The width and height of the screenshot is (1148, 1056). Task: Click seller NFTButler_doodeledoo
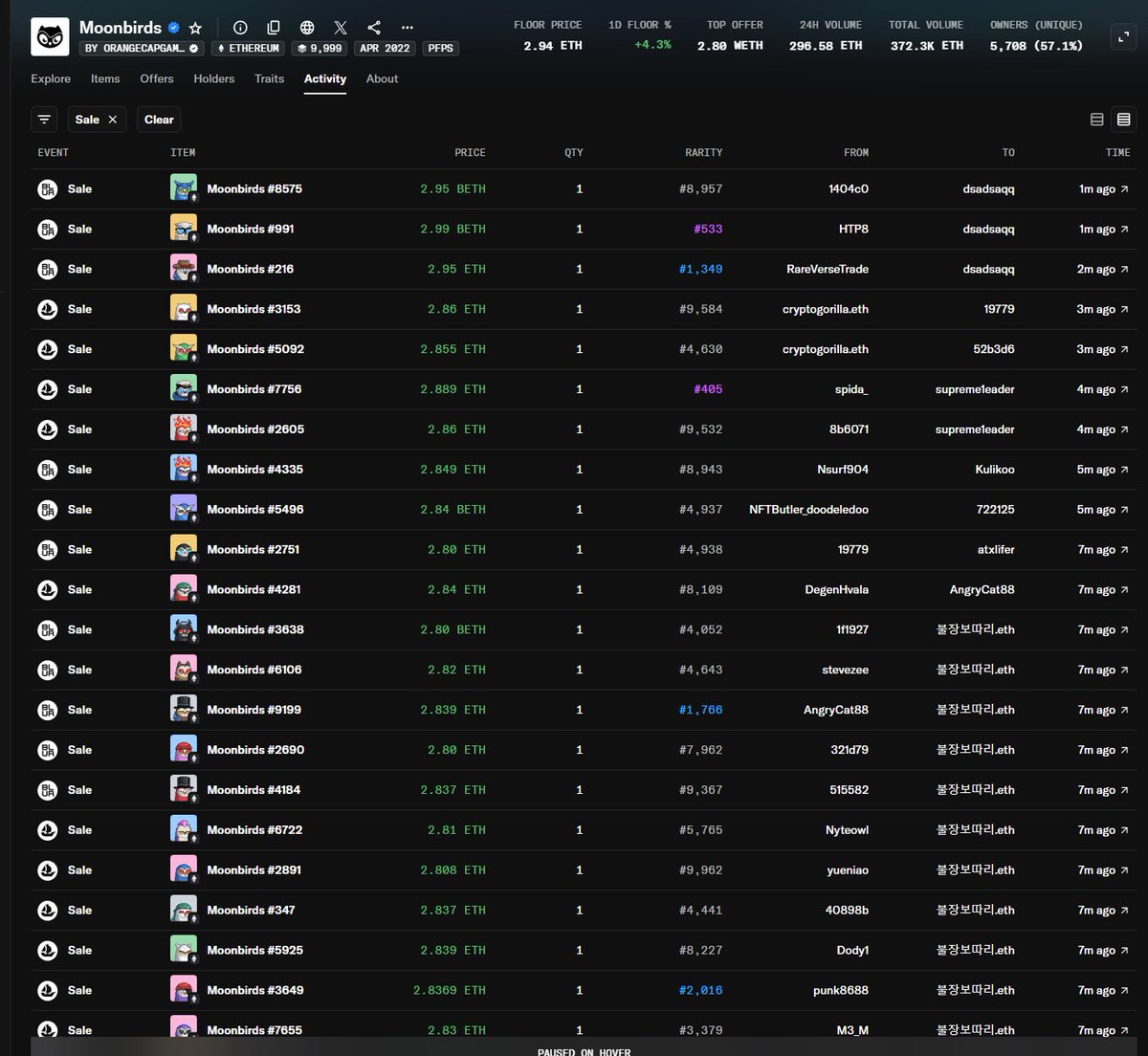click(809, 510)
